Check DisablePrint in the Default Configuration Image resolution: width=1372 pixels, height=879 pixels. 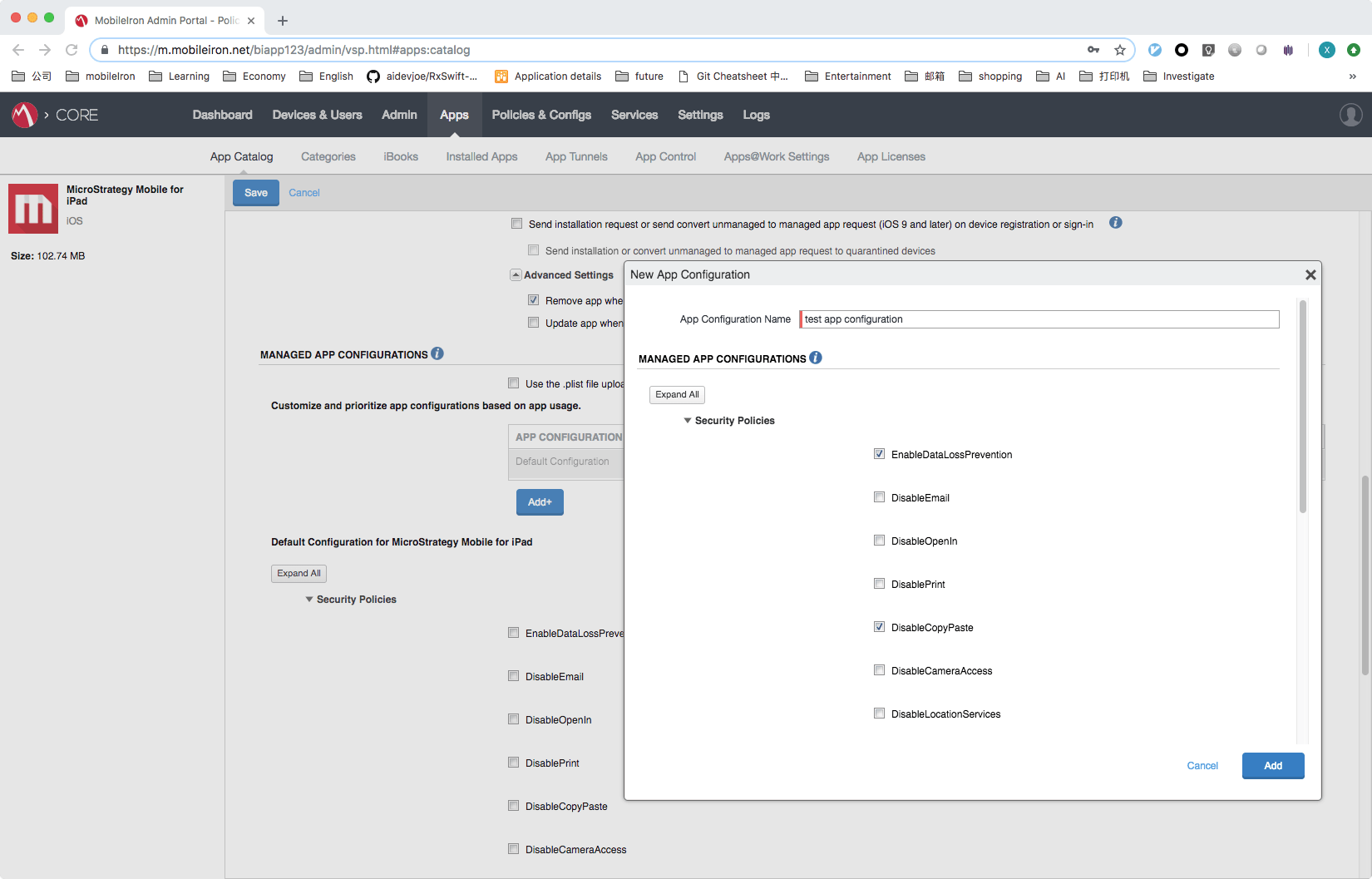[x=514, y=763]
